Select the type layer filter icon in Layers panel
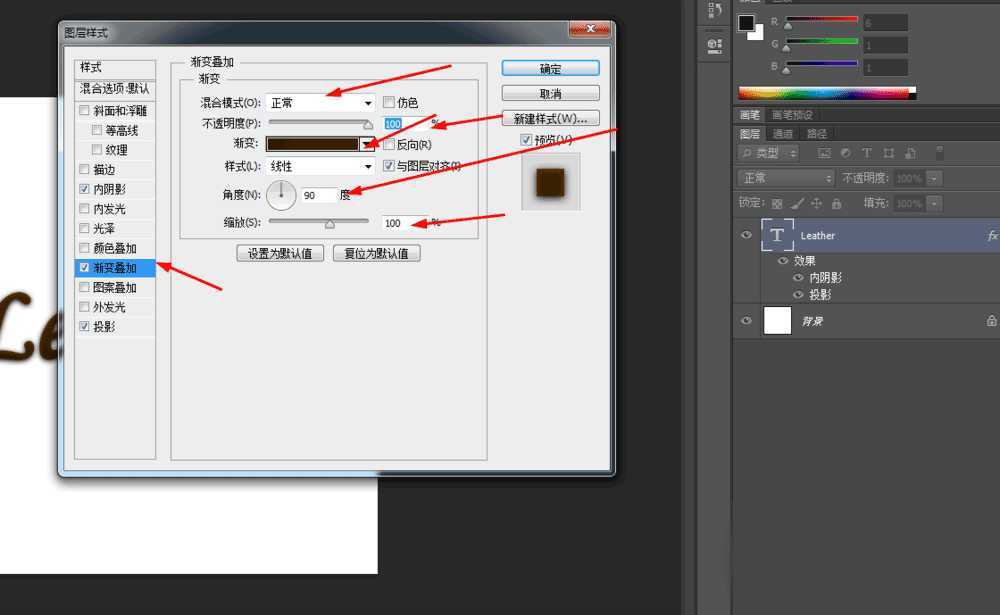The image size is (1000, 615). (x=867, y=152)
